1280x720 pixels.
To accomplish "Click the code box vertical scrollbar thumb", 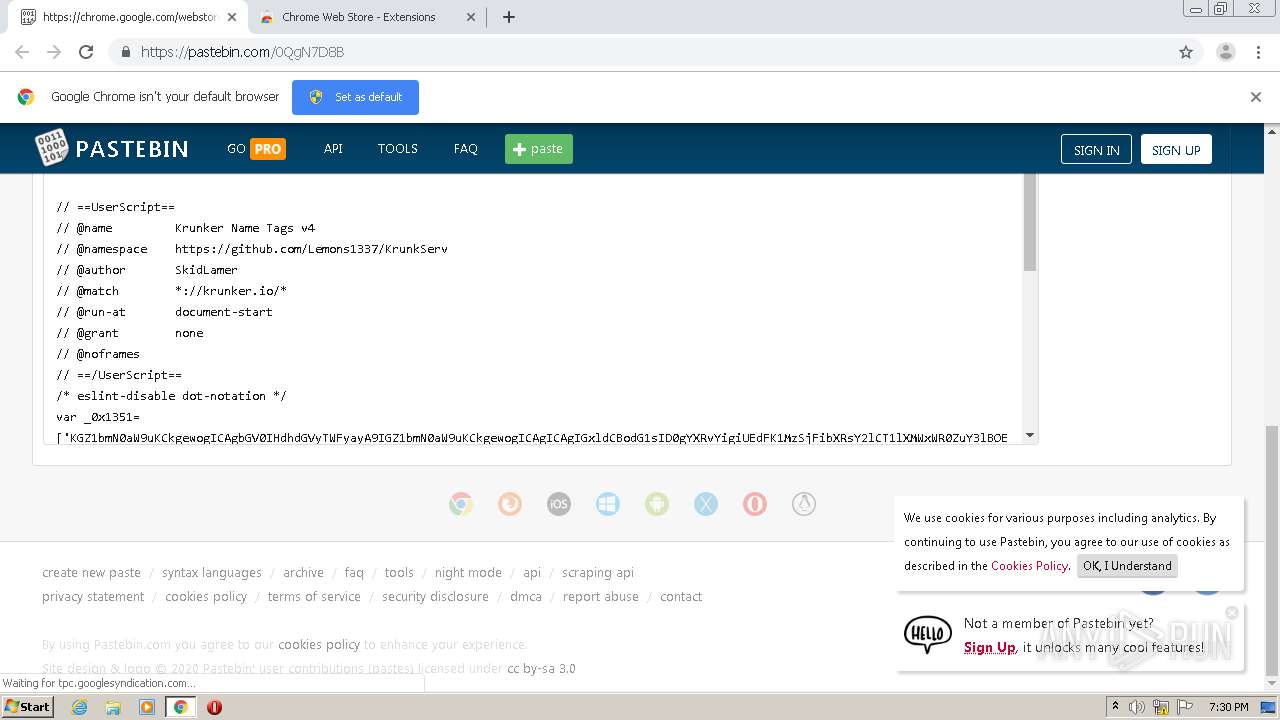I will click(1030, 222).
